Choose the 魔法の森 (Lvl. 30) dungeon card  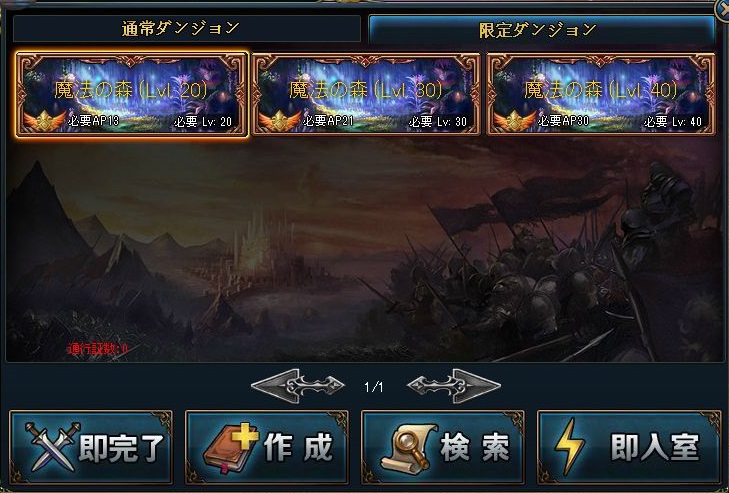[366, 94]
